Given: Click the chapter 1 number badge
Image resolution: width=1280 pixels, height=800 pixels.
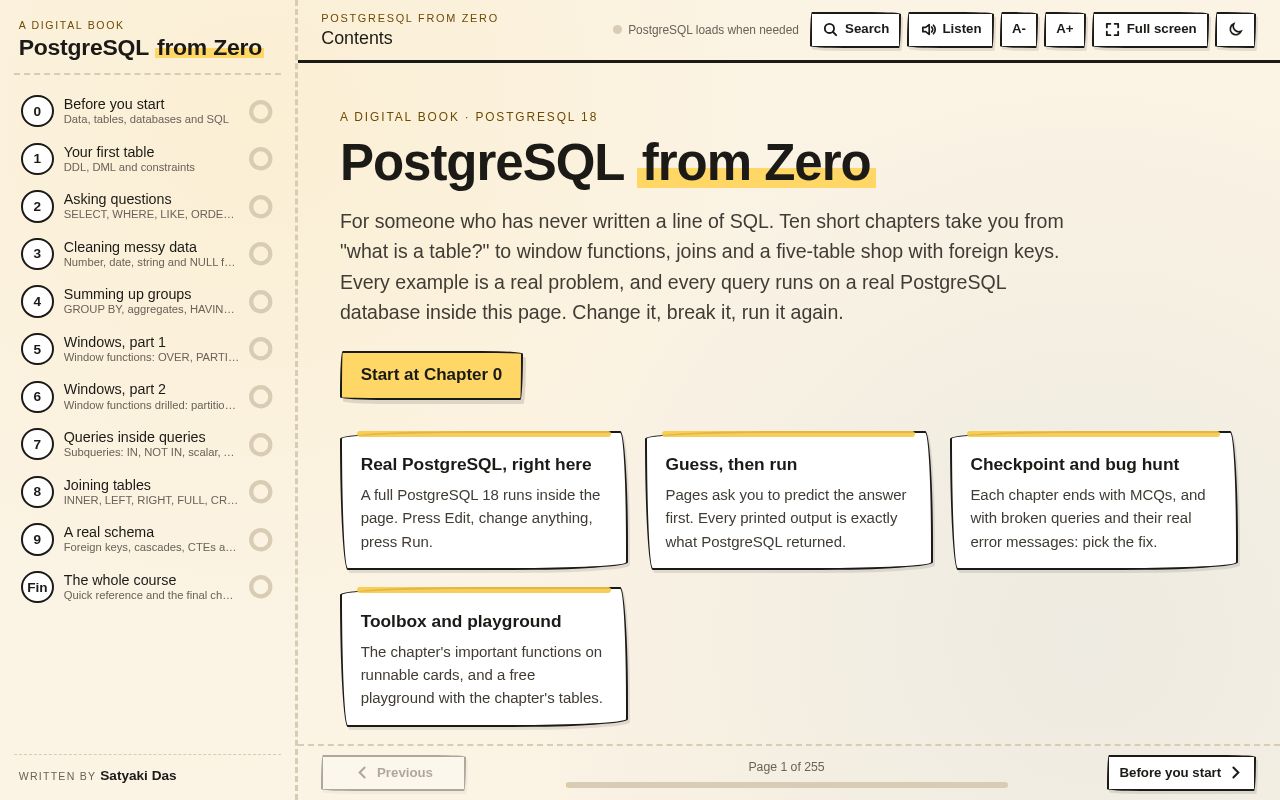Looking at the screenshot, I should [x=37, y=159].
